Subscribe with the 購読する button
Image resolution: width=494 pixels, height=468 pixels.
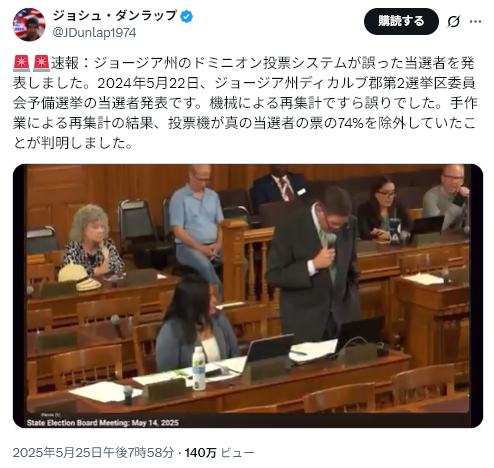click(x=401, y=22)
